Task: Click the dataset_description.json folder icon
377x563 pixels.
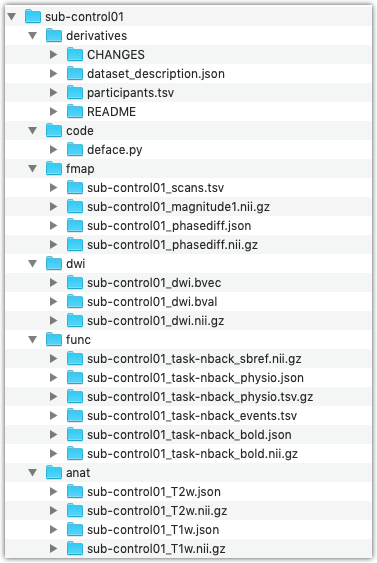Action: coord(75,73)
